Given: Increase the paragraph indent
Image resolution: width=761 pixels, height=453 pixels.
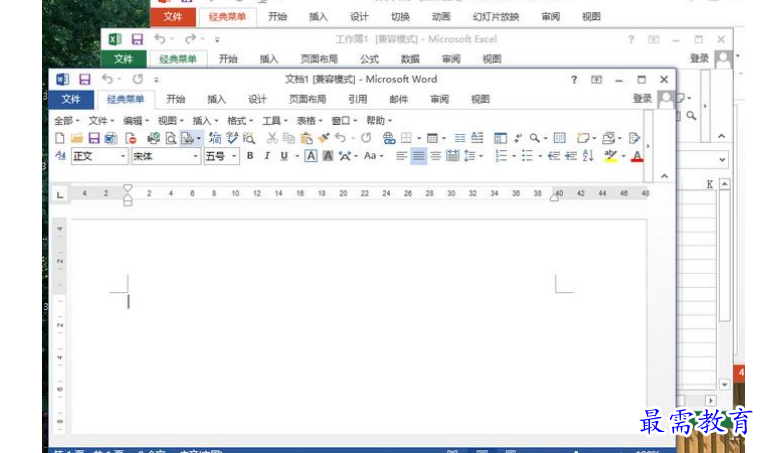Looking at the screenshot, I should click(571, 156).
